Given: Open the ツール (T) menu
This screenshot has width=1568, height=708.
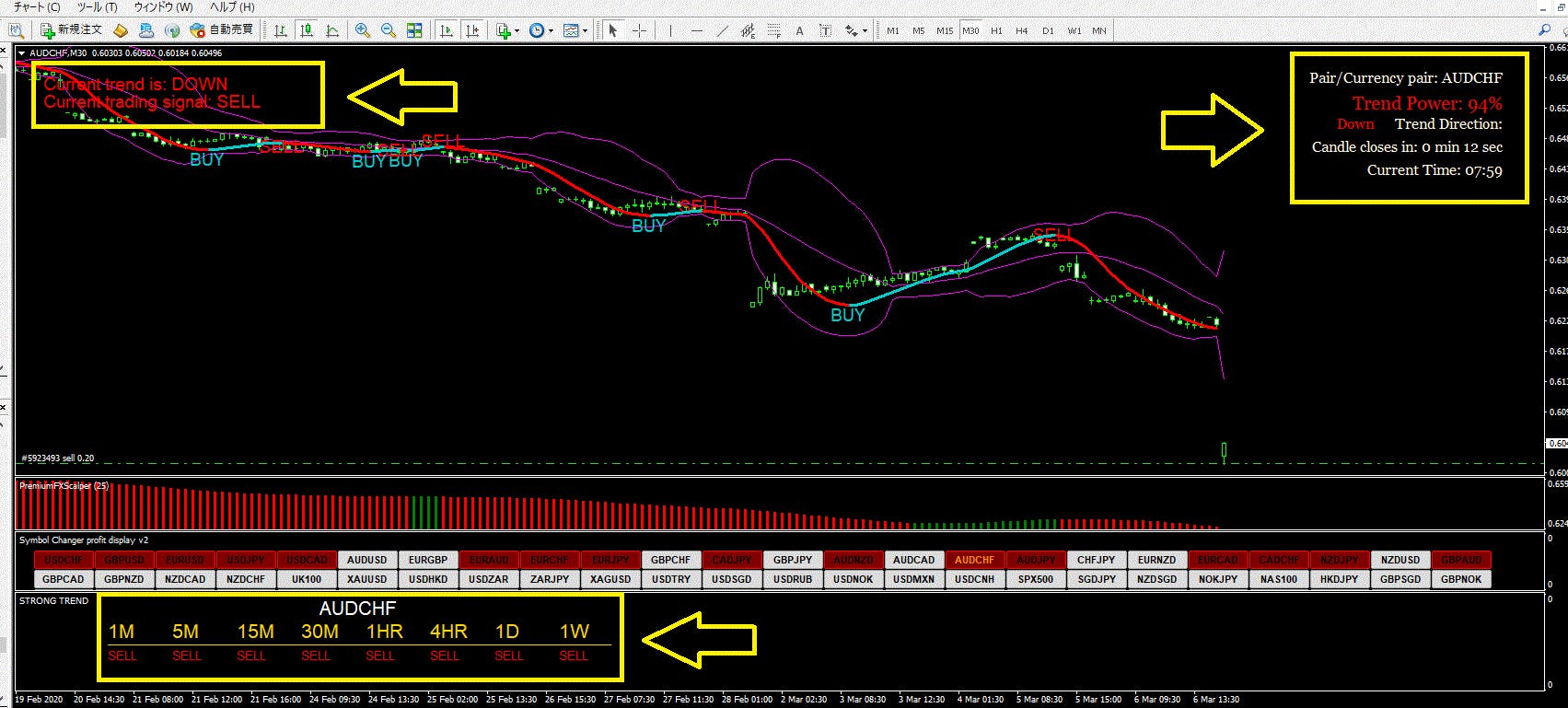Looking at the screenshot, I should (97, 6).
